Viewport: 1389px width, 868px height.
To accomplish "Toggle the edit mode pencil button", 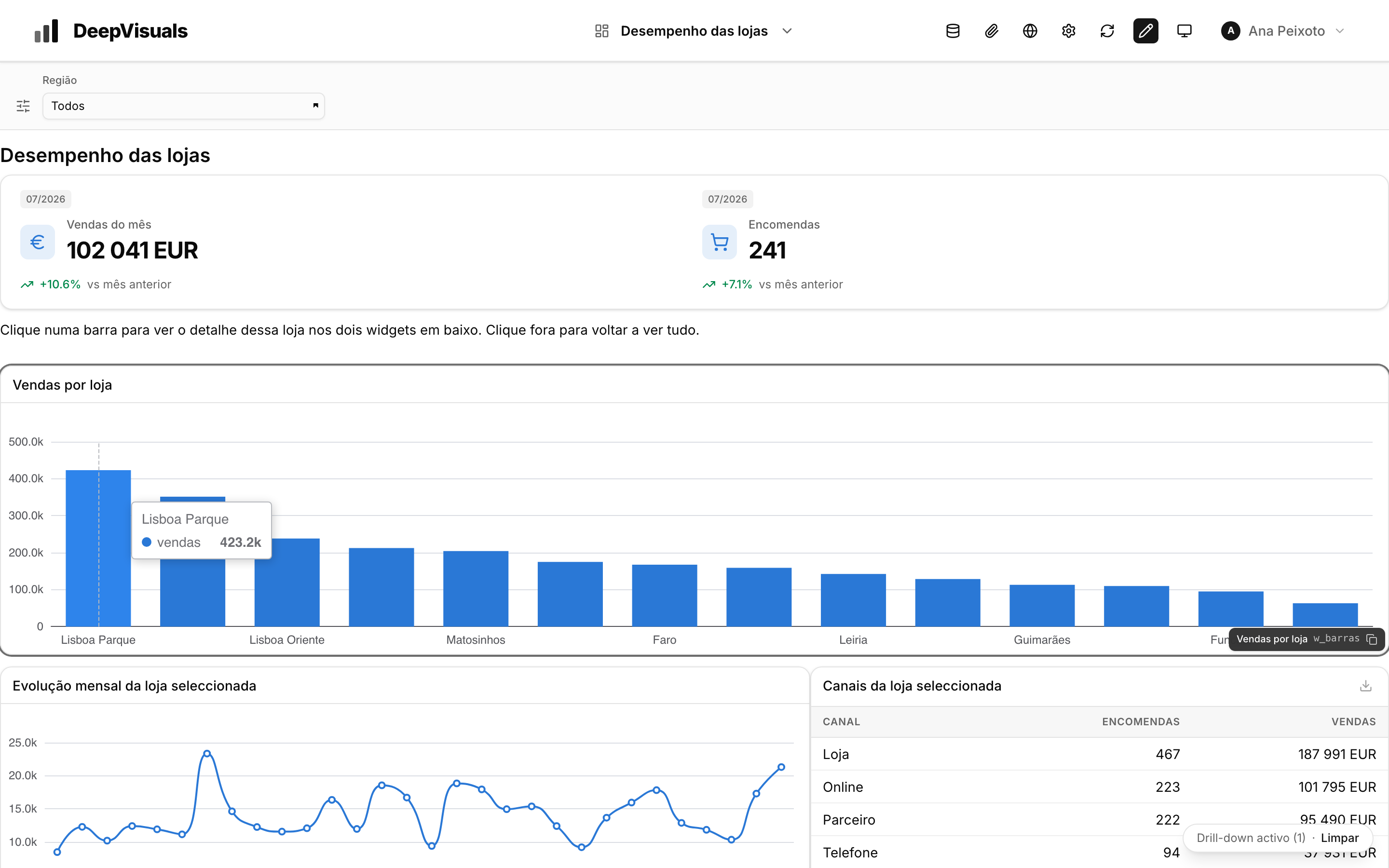I will [x=1145, y=31].
